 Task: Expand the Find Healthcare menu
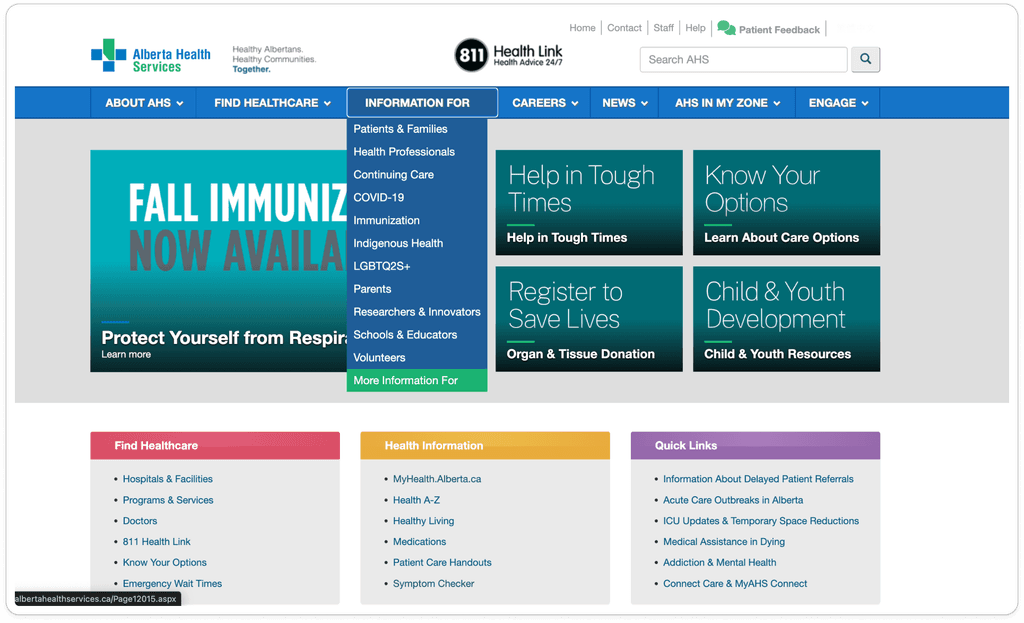point(272,103)
